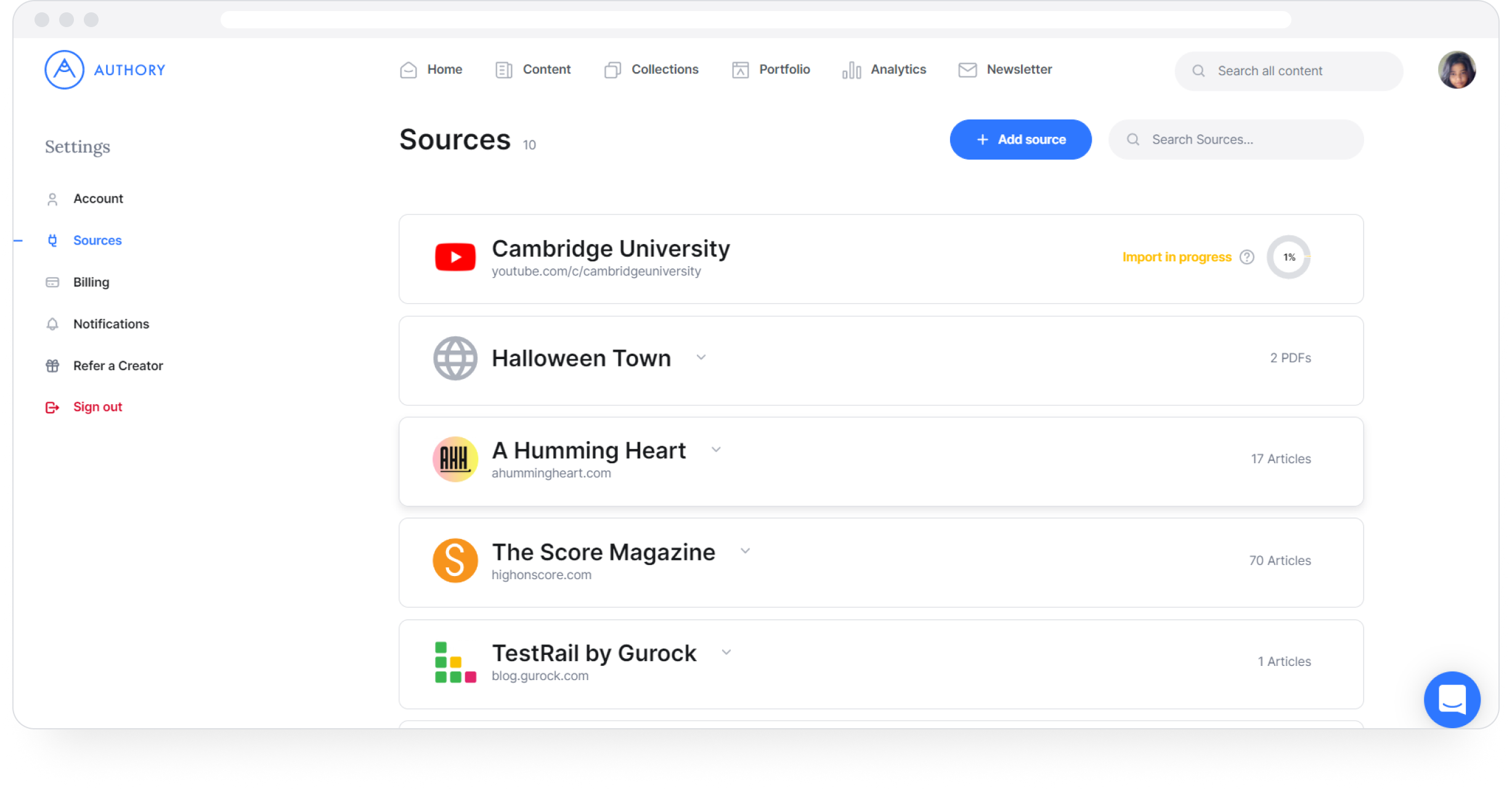Go to the Home tab

click(x=431, y=70)
